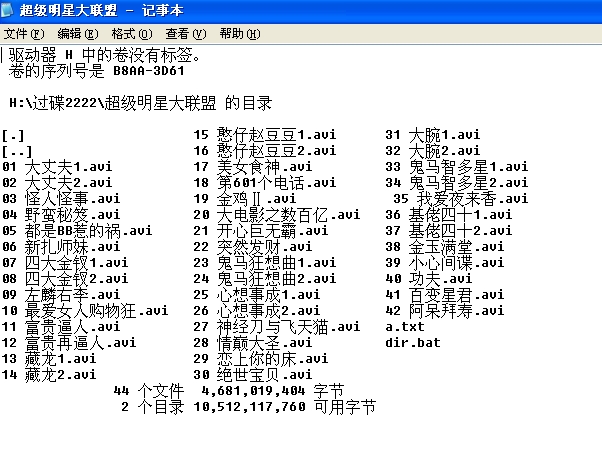Click file name 40 功夫.avi
Screen dimensions: 602x468
[429, 279]
